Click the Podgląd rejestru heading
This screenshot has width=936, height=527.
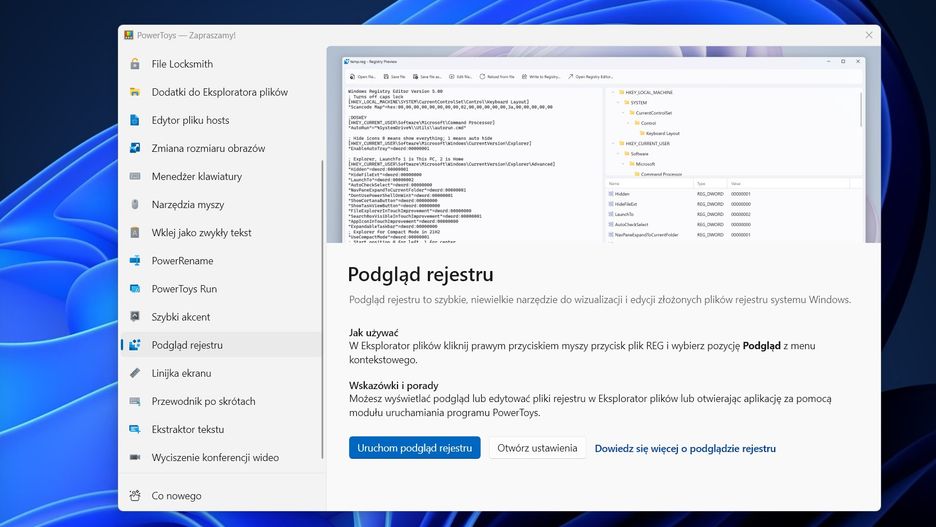coord(420,274)
